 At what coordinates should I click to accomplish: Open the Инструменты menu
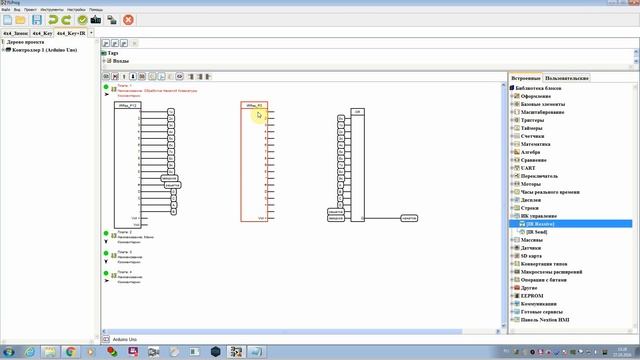[52, 9]
